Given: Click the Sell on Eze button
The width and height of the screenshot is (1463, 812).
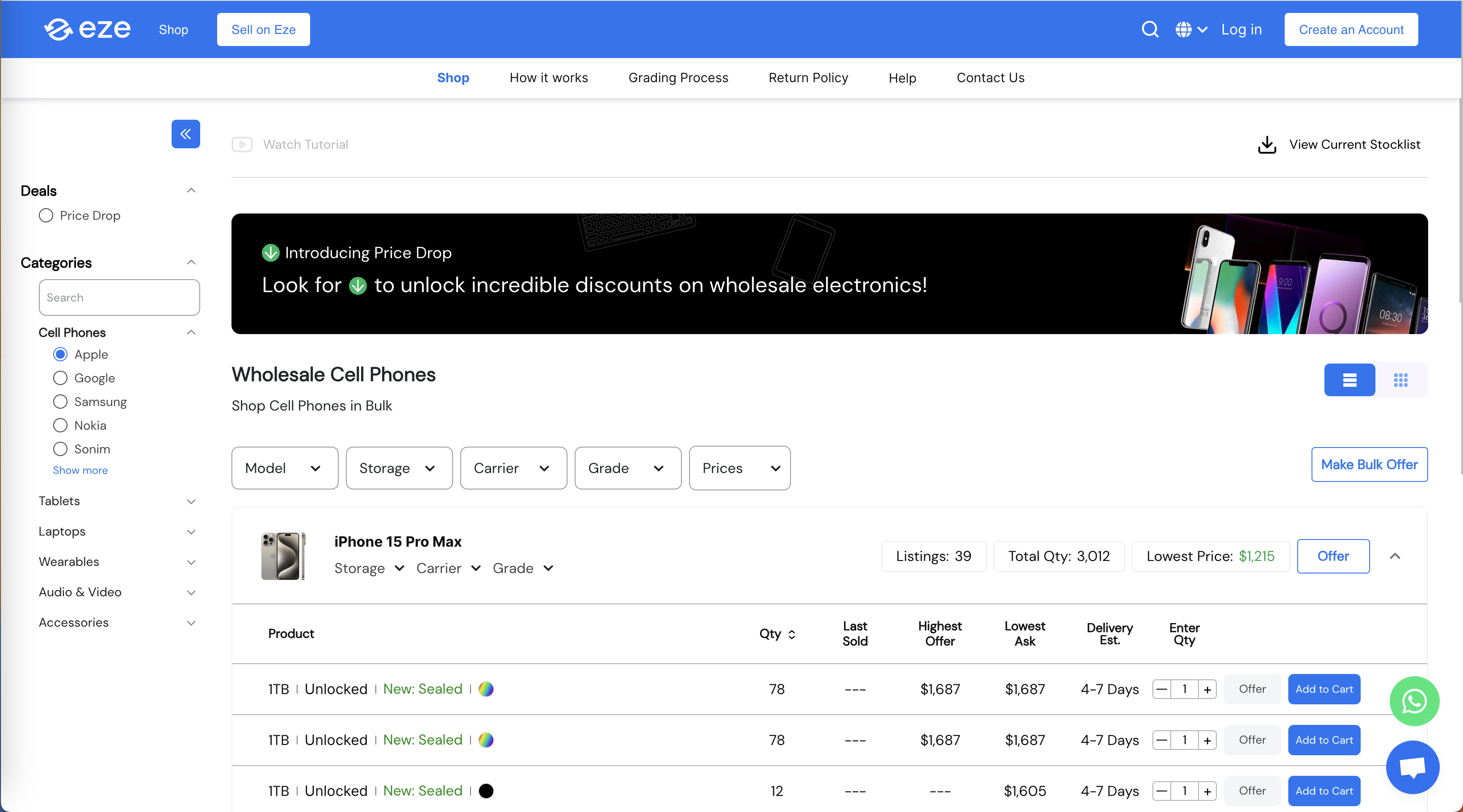Looking at the screenshot, I should click(264, 29).
